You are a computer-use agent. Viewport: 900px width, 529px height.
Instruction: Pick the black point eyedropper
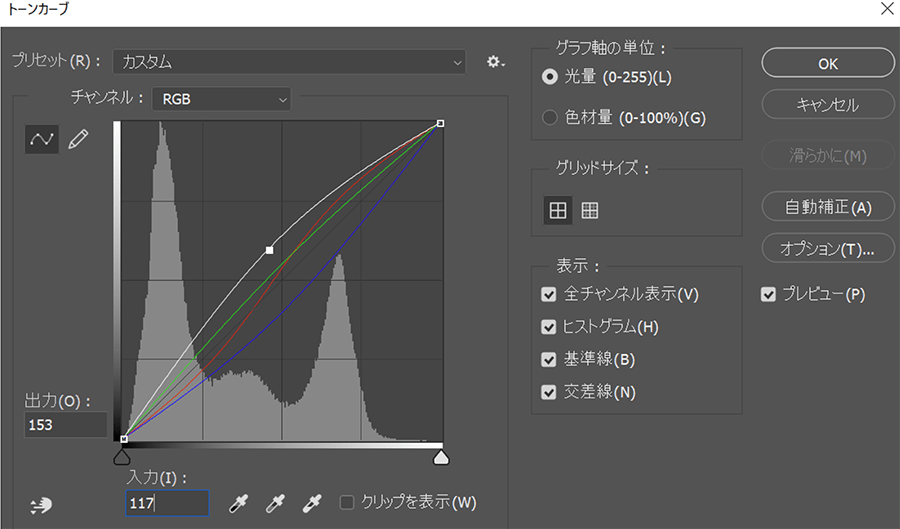coord(238,503)
